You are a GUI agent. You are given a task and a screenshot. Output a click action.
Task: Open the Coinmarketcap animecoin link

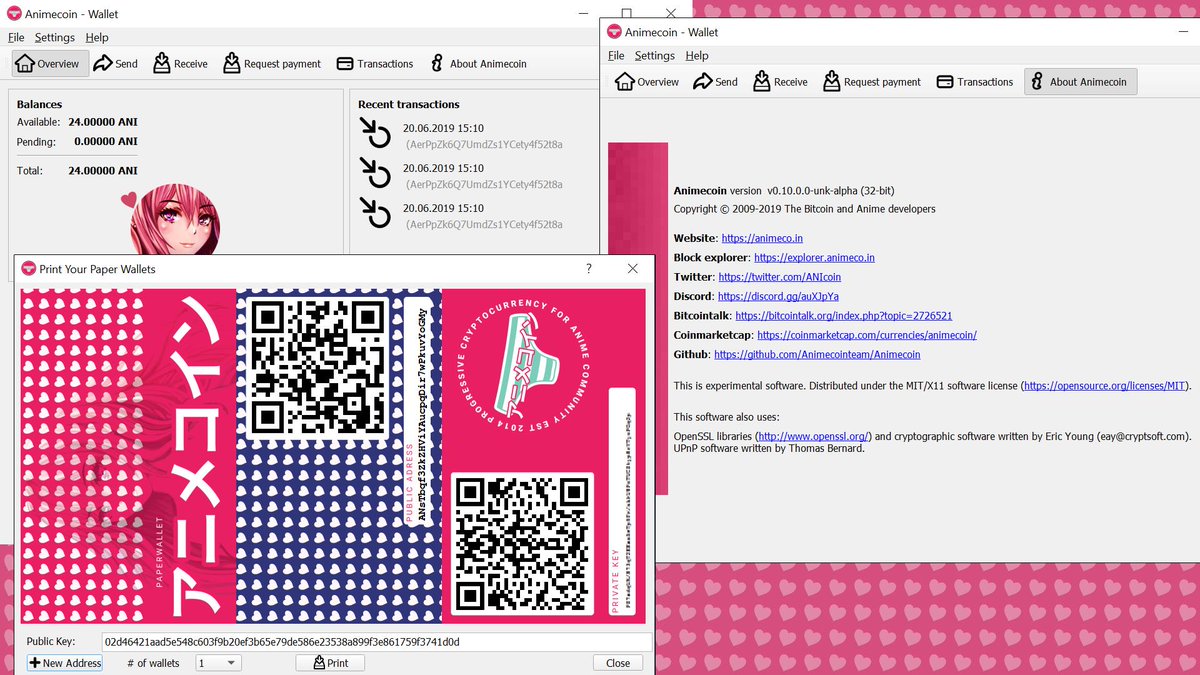click(x=867, y=335)
